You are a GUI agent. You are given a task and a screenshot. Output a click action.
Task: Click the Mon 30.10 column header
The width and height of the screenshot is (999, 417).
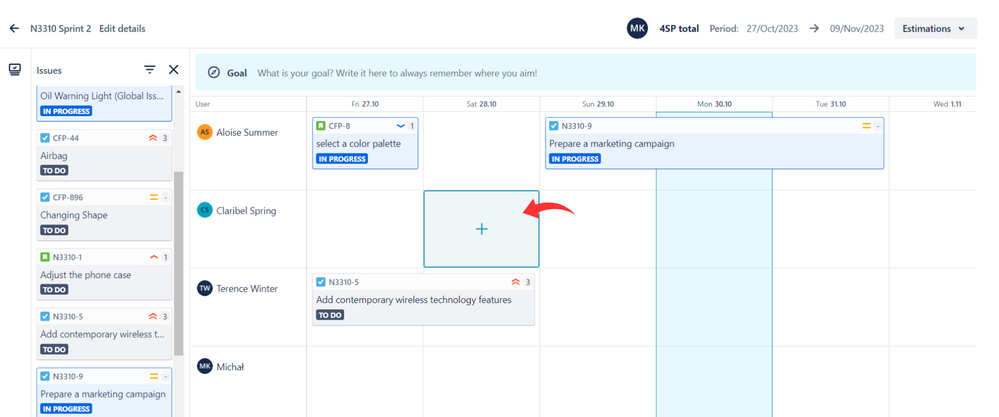coord(714,104)
